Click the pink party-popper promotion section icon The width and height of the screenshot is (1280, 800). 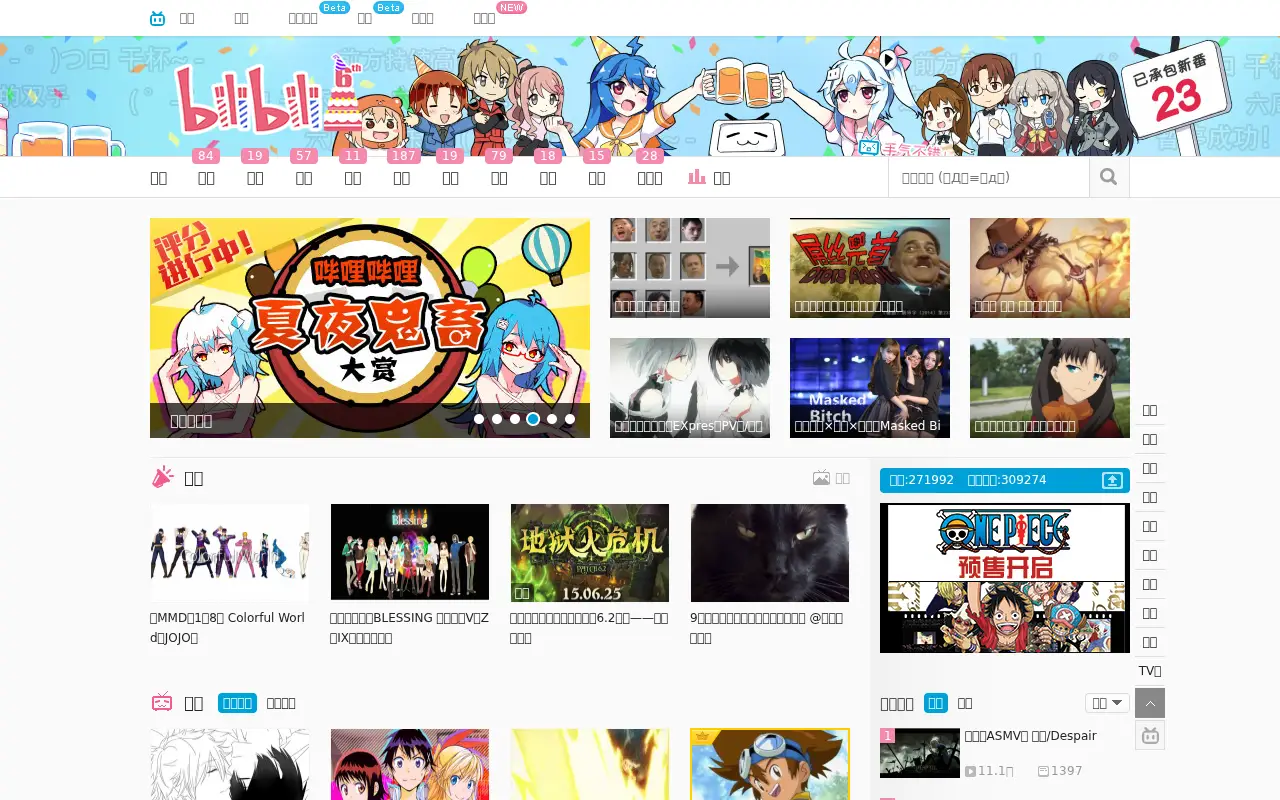[162, 478]
